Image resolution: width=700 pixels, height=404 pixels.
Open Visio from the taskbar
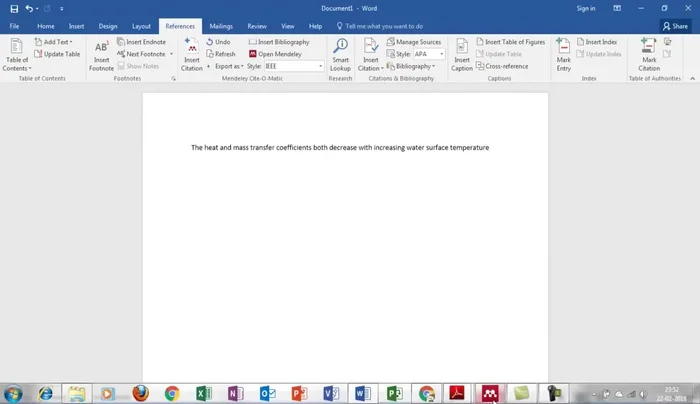(x=331, y=394)
